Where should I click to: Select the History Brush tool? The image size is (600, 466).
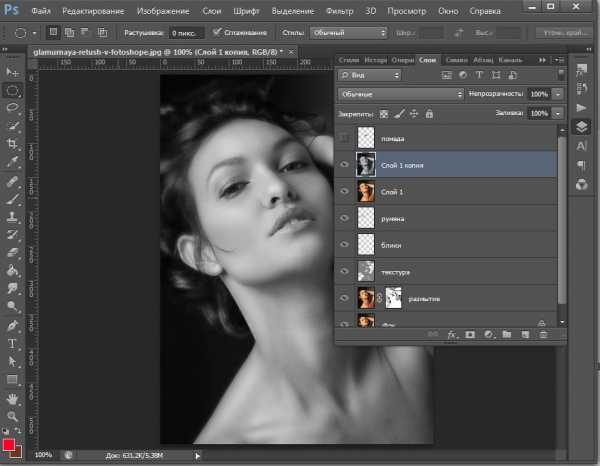coord(12,235)
